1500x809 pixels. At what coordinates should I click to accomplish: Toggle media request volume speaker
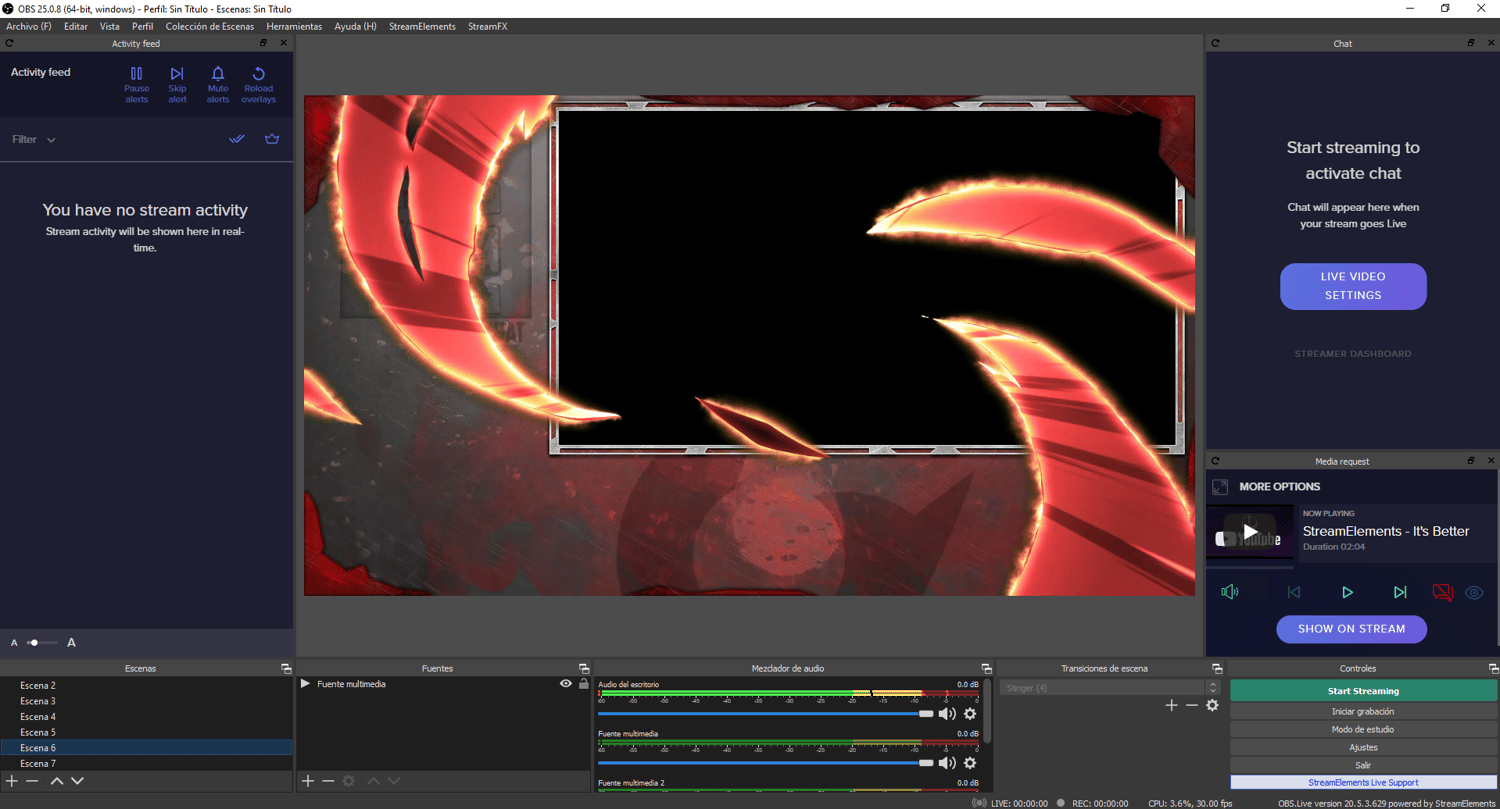[1230, 592]
